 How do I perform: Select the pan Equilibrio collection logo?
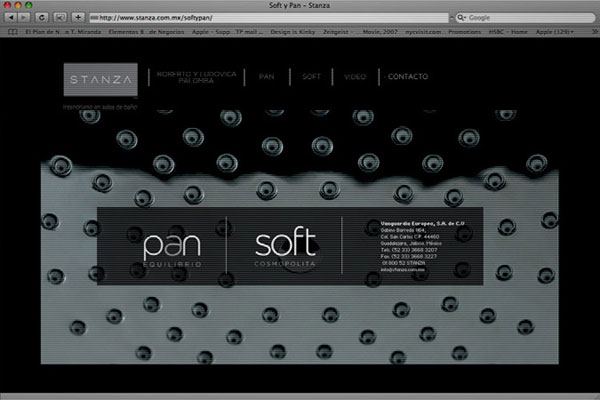pyautogui.click(x=172, y=248)
